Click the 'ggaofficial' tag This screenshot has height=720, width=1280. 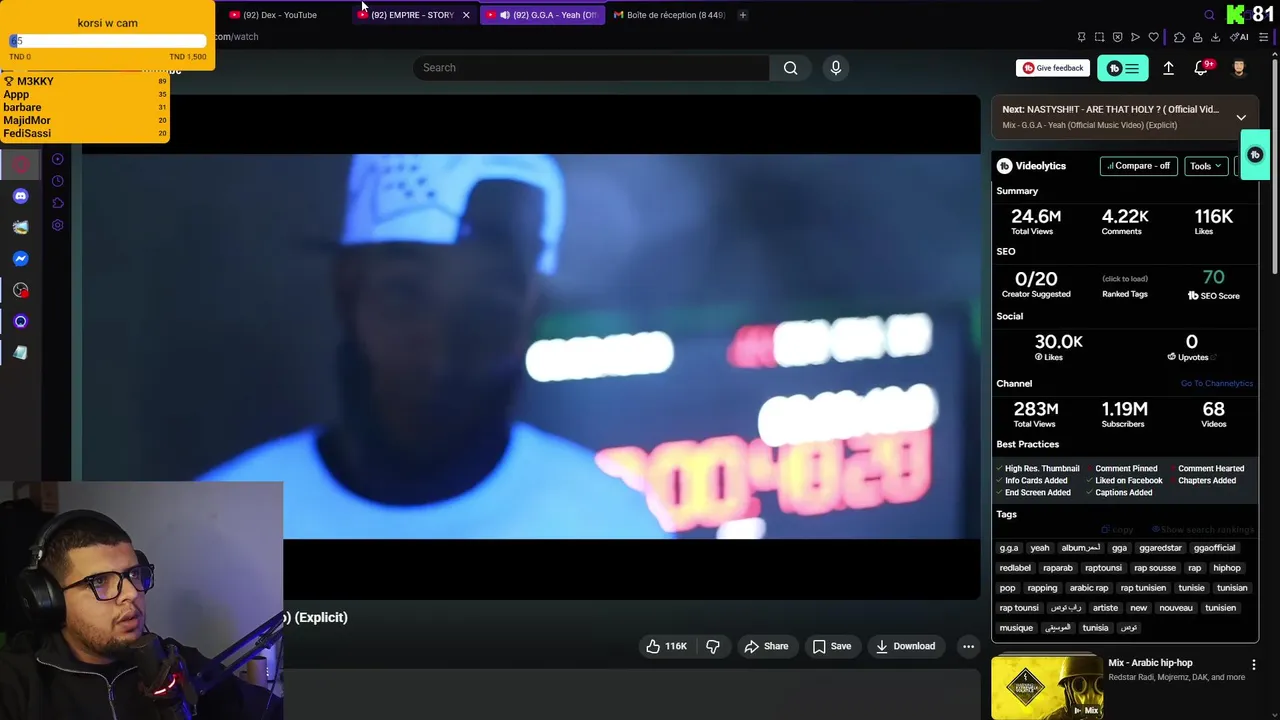tap(1214, 548)
